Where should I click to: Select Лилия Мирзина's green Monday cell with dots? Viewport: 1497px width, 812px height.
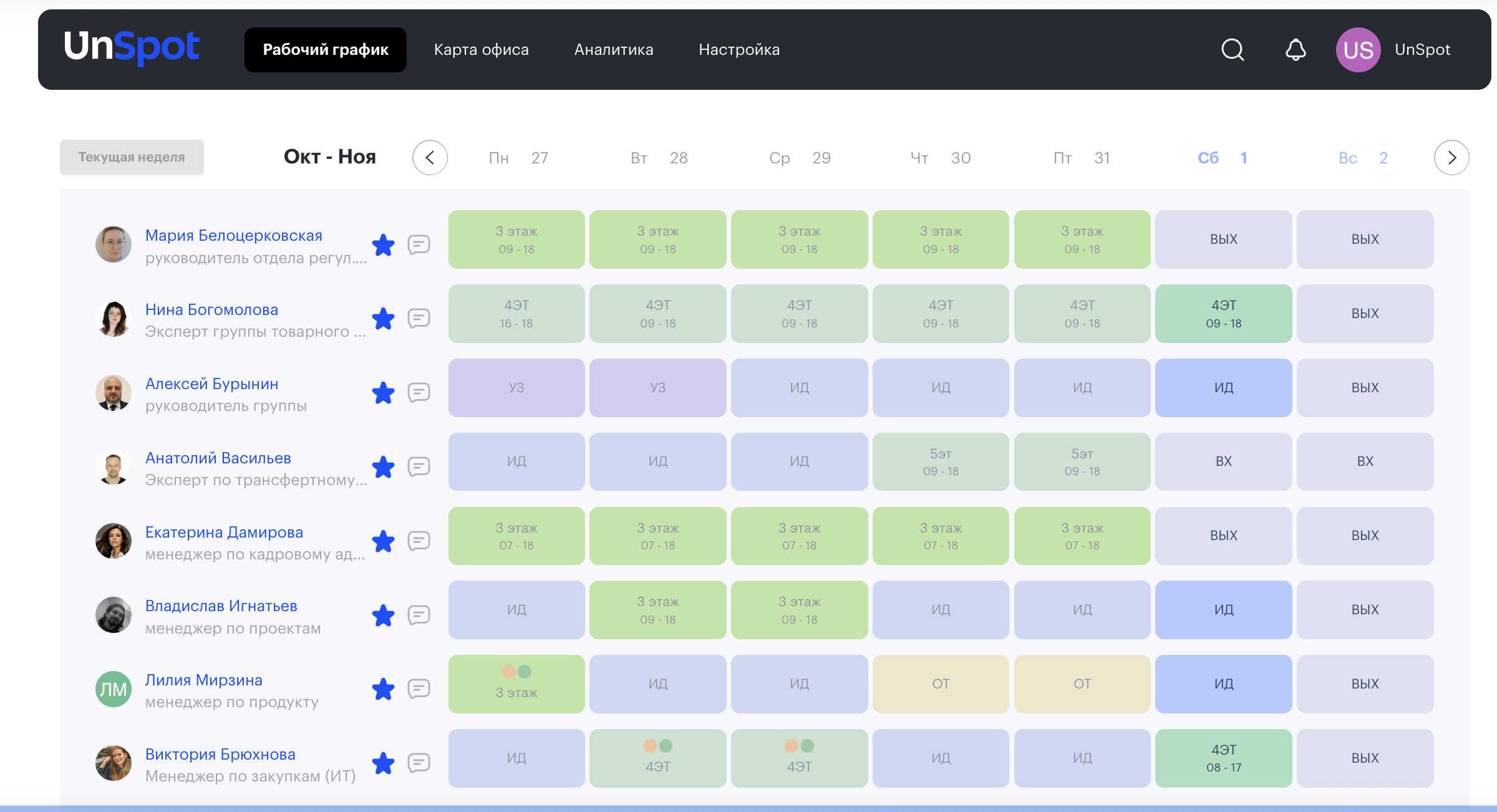(x=516, y=684)
